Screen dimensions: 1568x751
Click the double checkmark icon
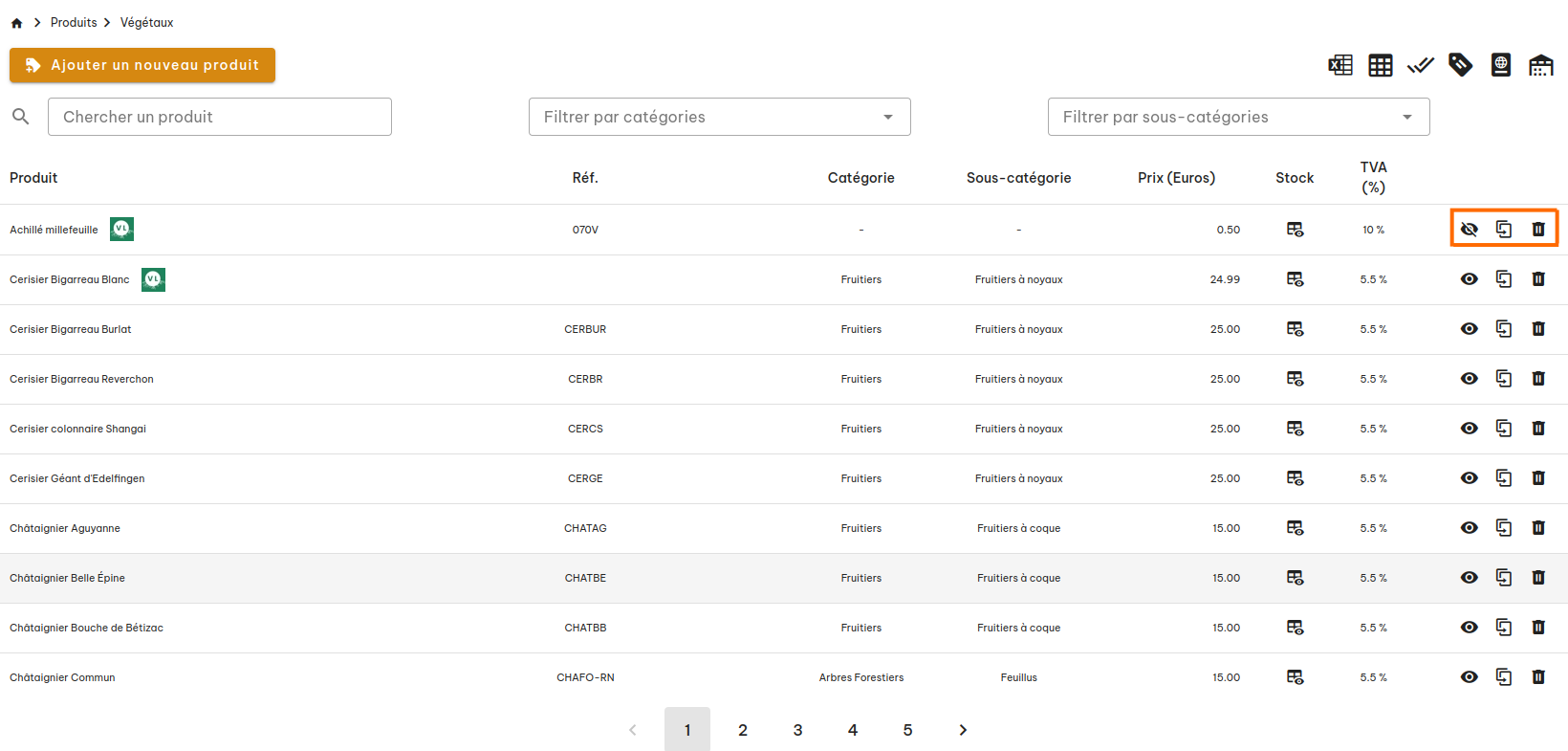click(x=1421, y=65)
